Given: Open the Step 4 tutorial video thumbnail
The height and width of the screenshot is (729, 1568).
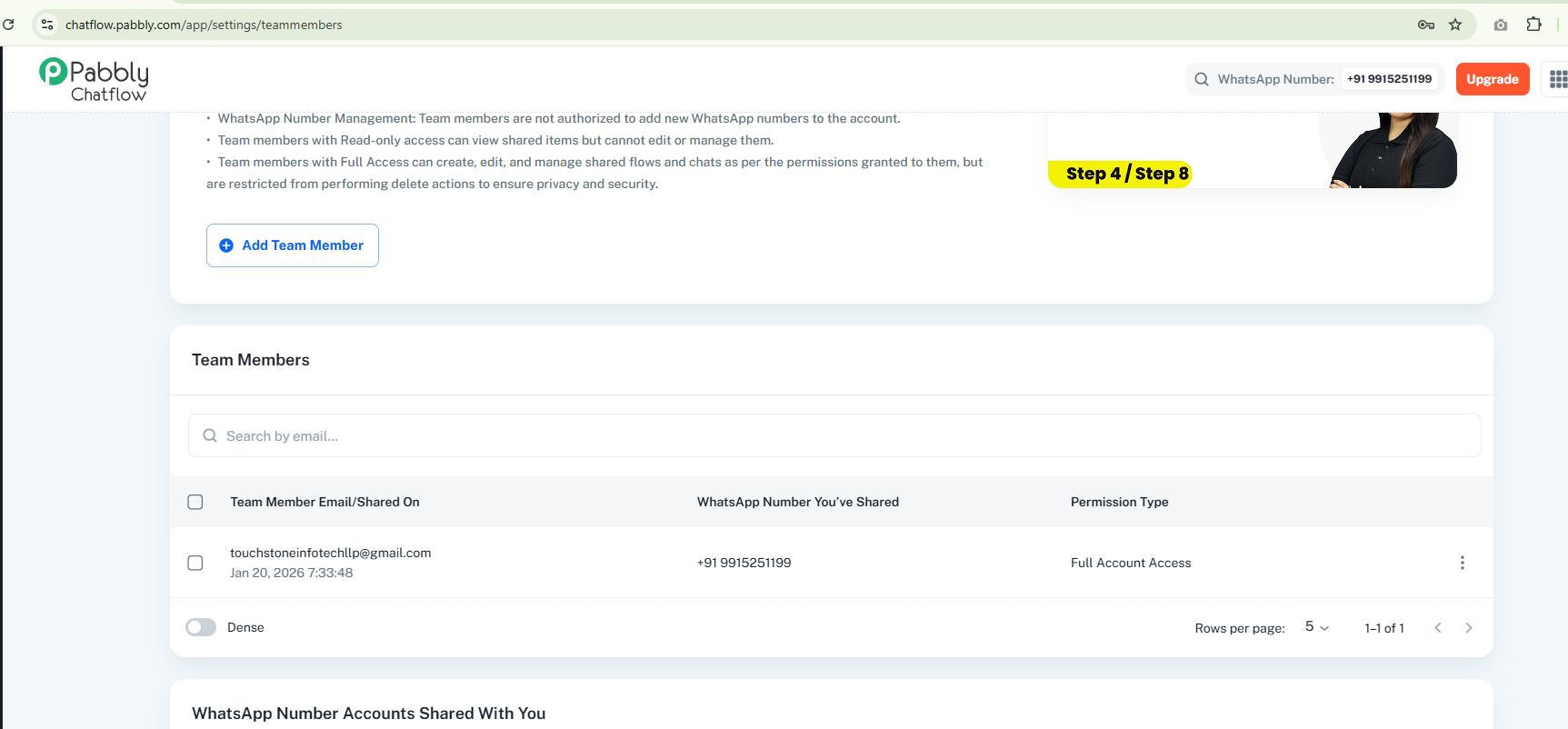Looking at the screenshot, I should (x=1252, y=151).
